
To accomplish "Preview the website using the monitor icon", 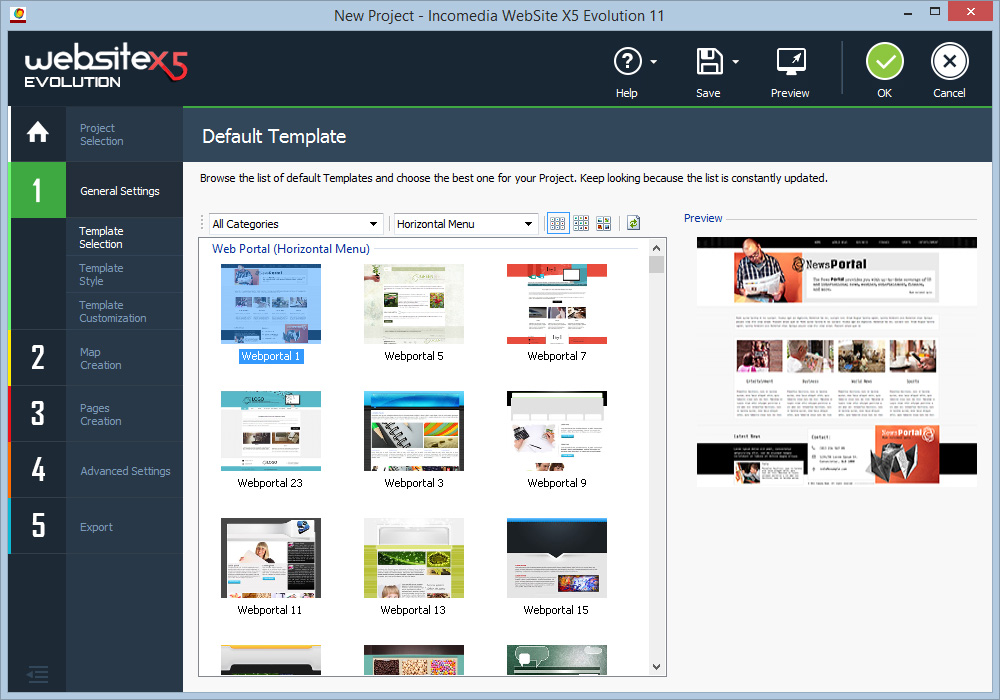I will coord(789,62).
